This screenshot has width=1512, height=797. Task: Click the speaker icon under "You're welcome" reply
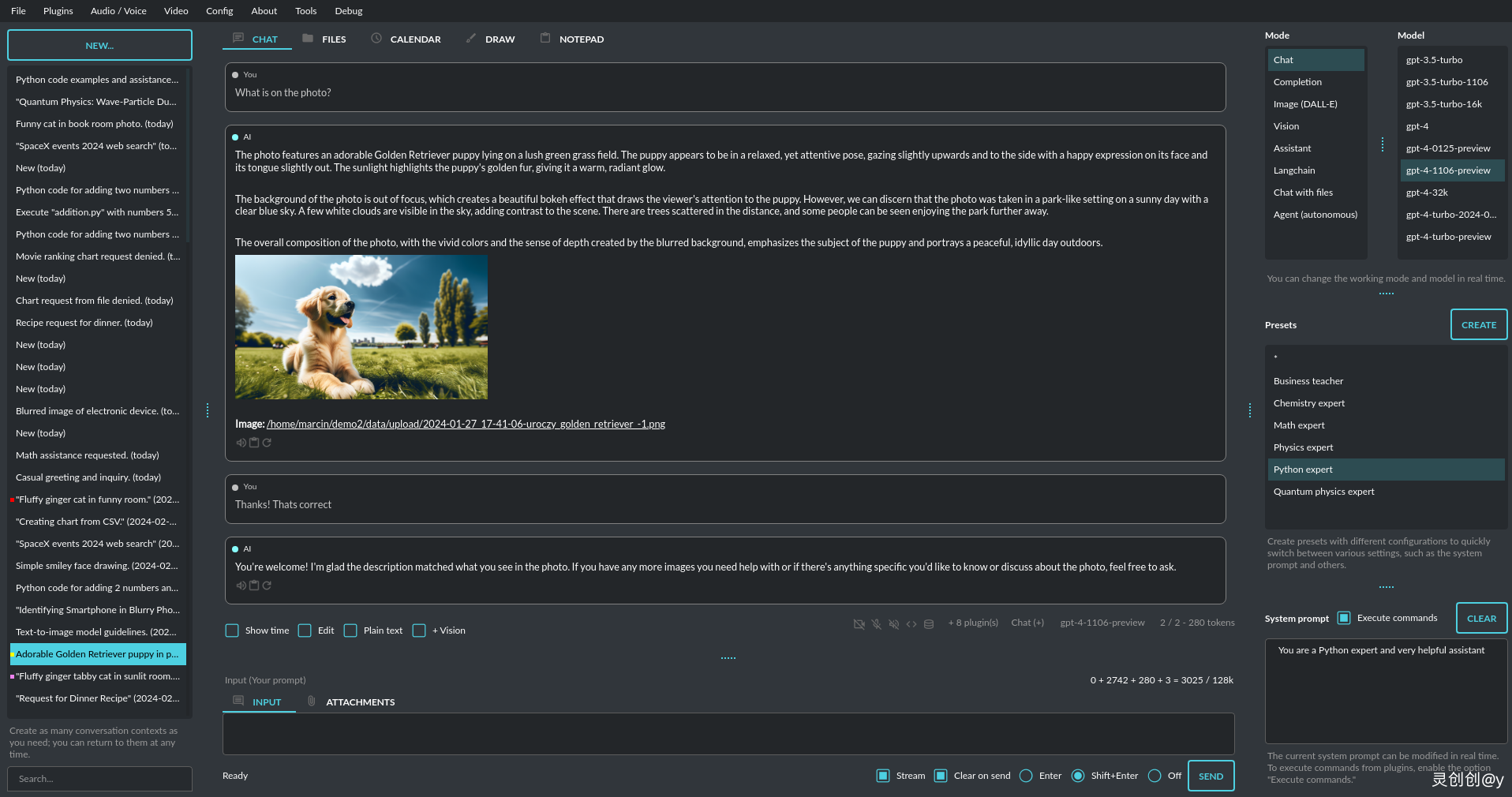[x=241, y=586]
